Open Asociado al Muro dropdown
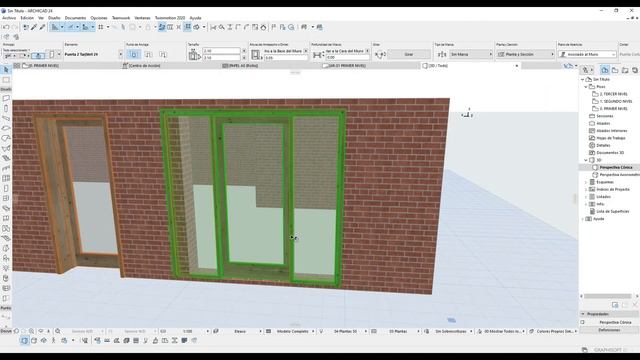The width and height of the screenshot is (640, 360). 587,54
